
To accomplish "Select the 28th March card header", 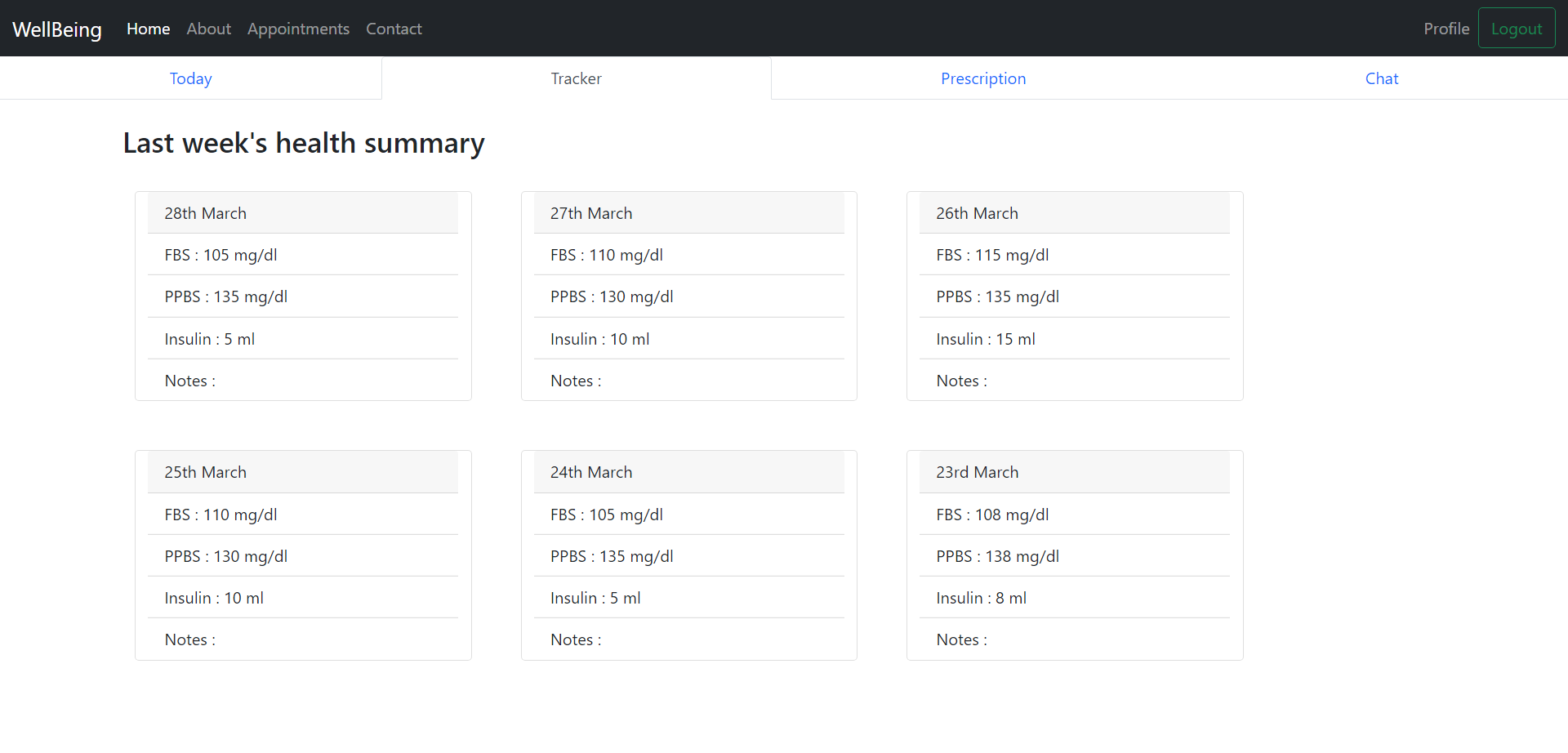I will [303, 213].
